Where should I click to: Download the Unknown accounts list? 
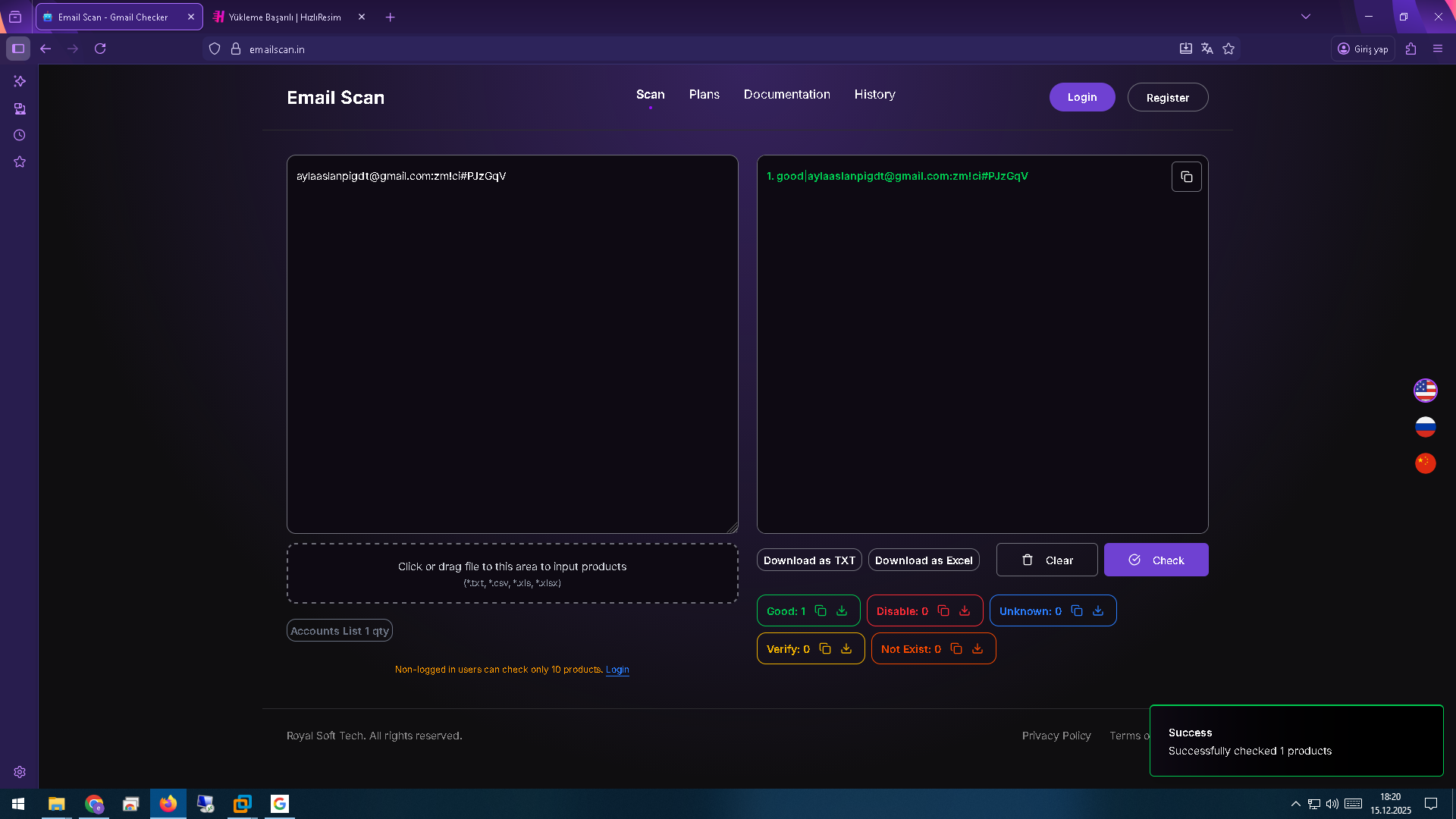point(1098,610)
